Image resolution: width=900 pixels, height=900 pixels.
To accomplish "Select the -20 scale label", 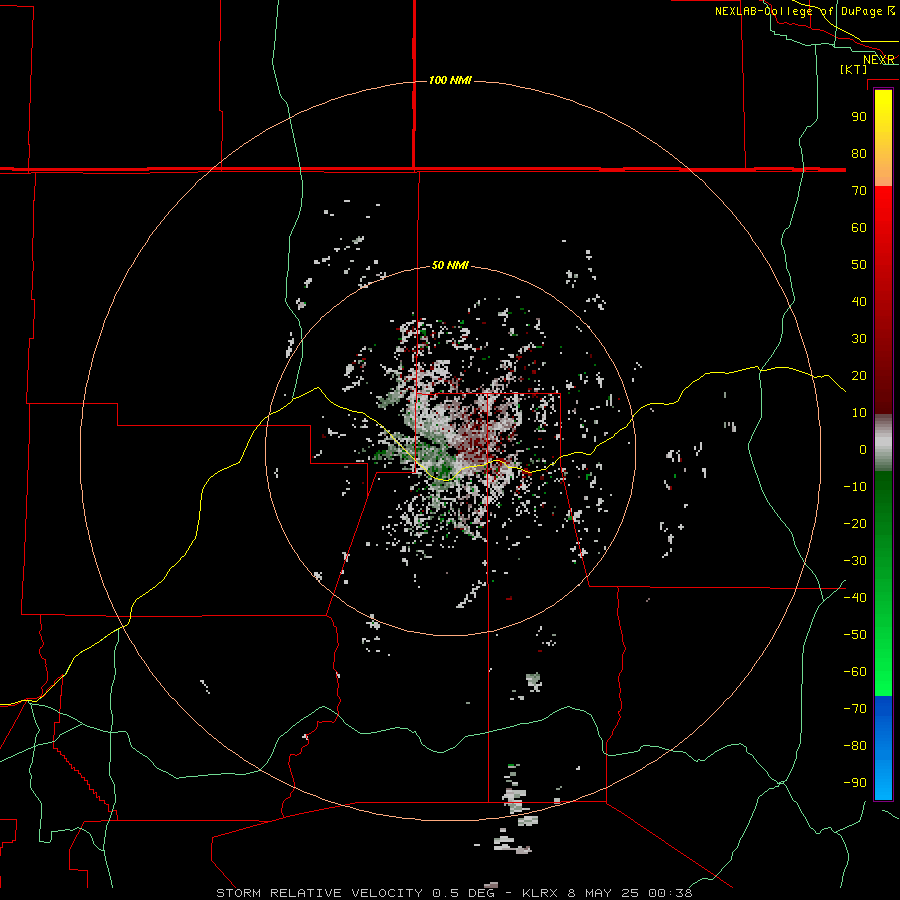I will click(x=855, y=524).
